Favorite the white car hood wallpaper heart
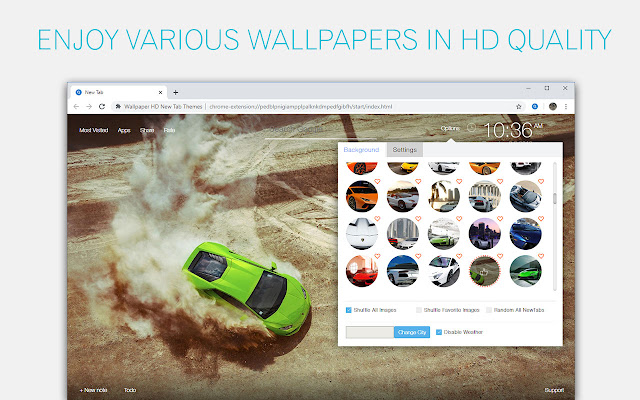Screen dimensions: 640x400 point(377,219)
